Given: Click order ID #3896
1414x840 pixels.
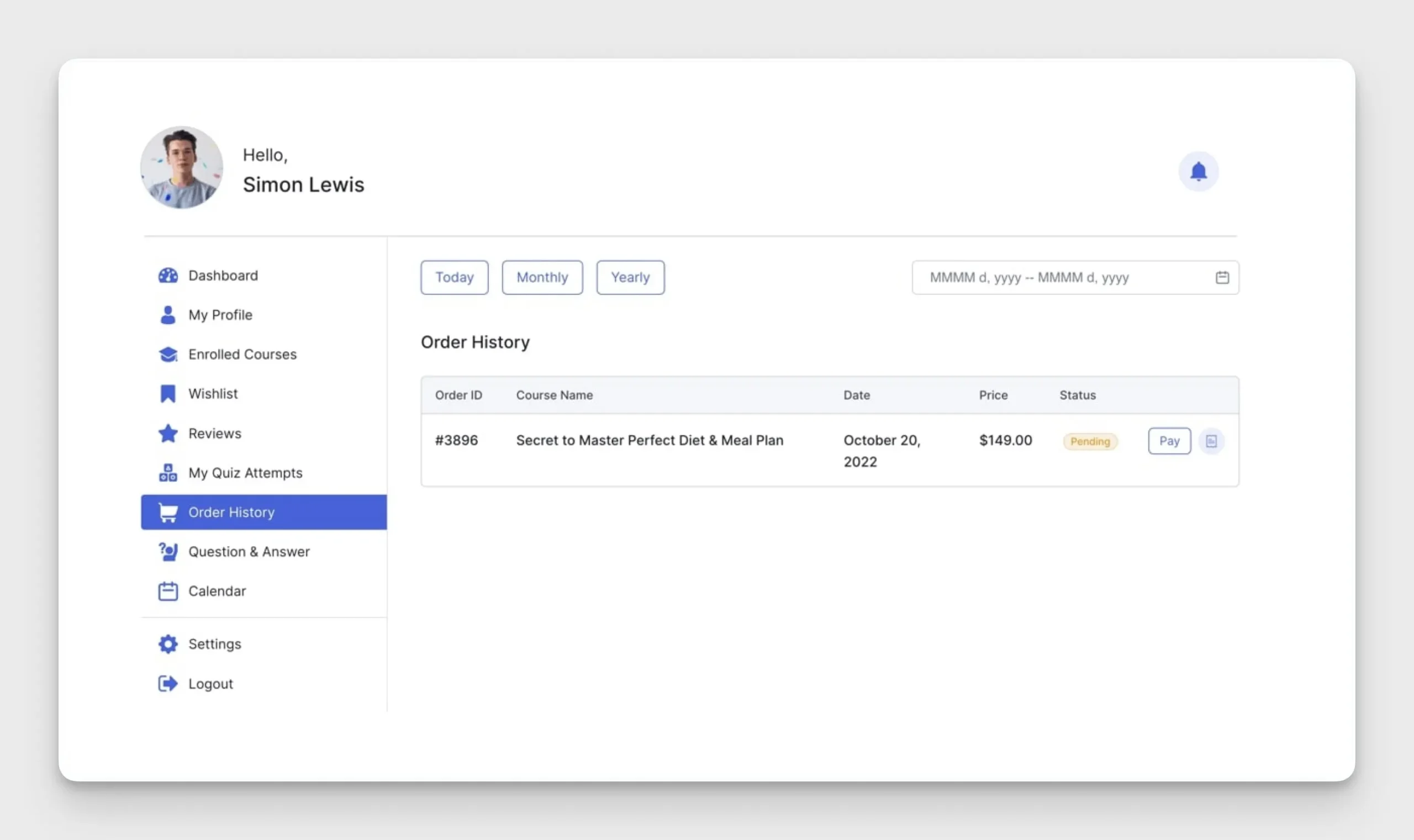Looking at the screenshot, I should tap(456, 440).
